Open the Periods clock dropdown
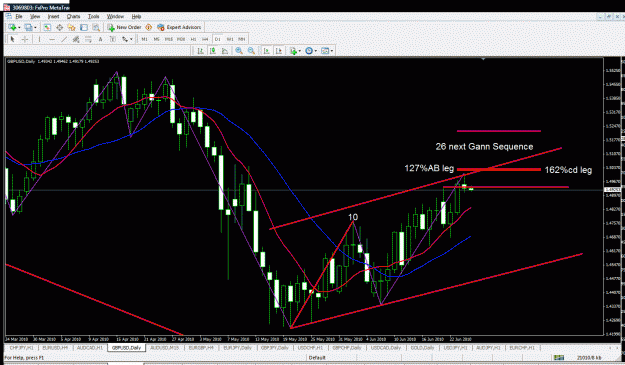The width and height of the screenshot is (625, 365). tap(311, 51)
